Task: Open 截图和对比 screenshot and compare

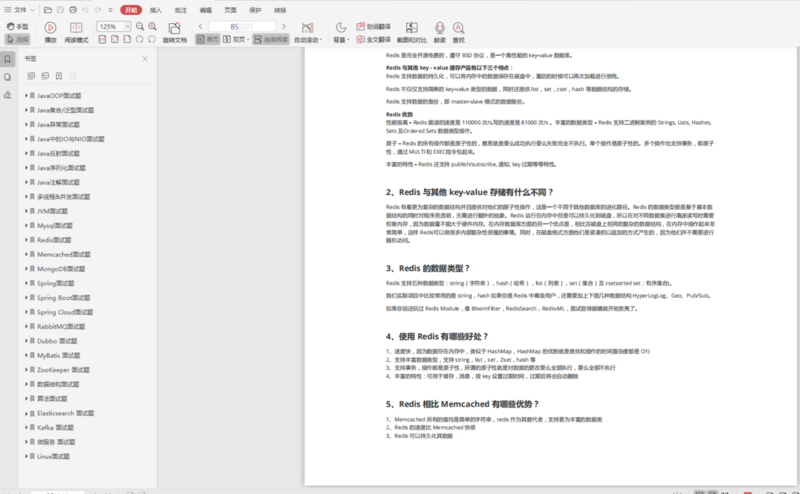Action: [x=412, y=32]
